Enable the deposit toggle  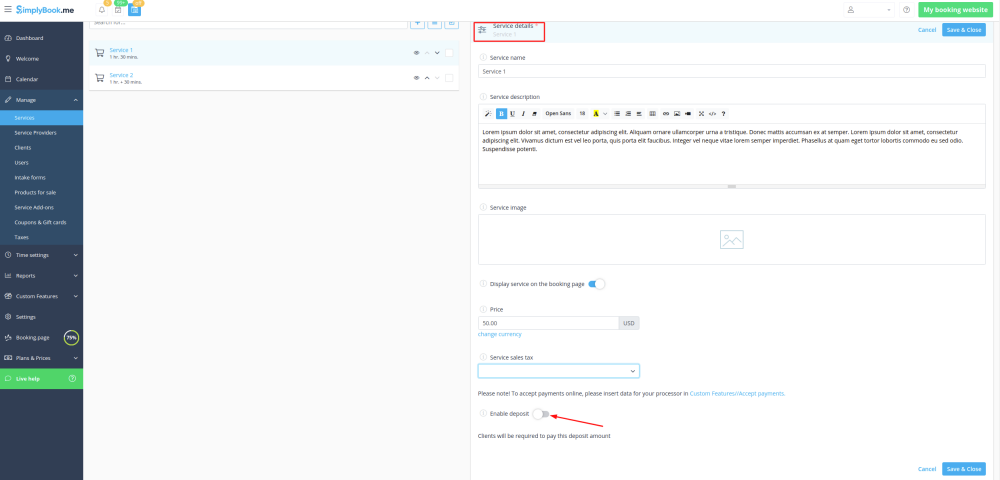point(540,413)
